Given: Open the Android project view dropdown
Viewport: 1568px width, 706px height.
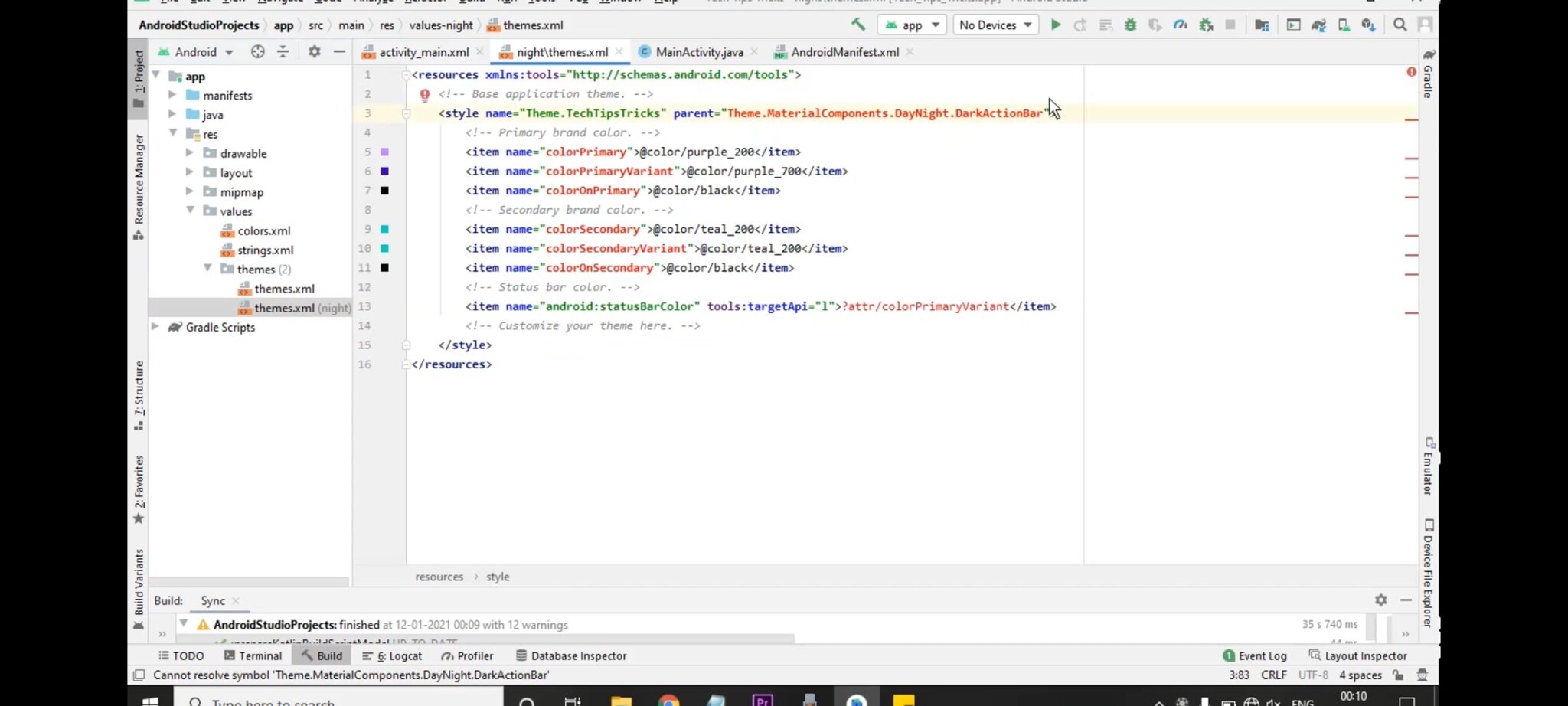Looking at the screenshot, I should (x=196, y=52).
